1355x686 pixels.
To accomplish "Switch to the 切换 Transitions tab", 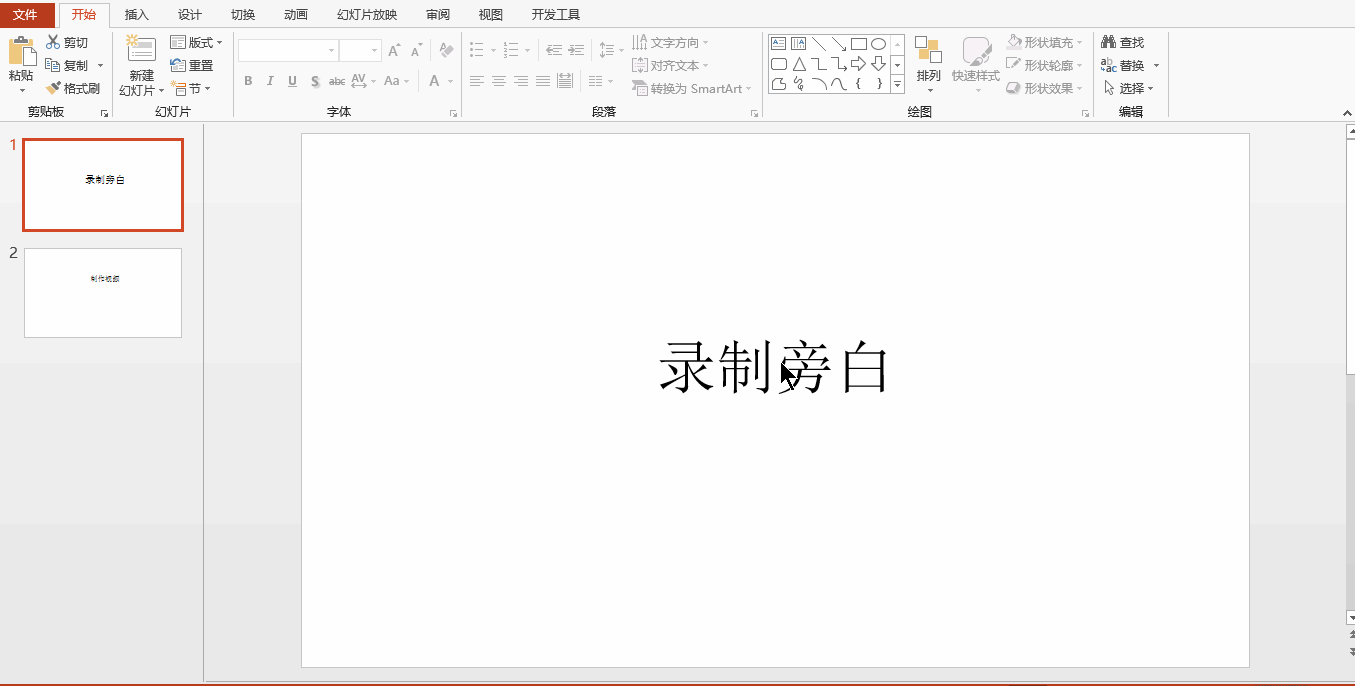I will (242, 15).
